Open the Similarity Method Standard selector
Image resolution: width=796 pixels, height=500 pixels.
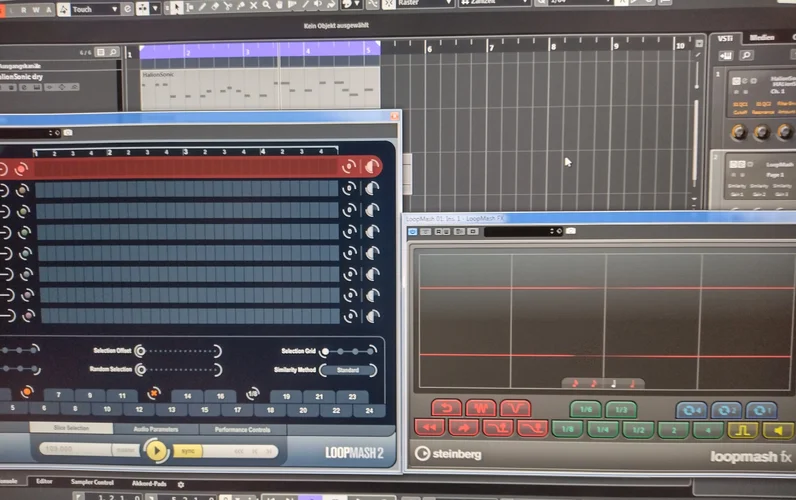coord(348,370)
